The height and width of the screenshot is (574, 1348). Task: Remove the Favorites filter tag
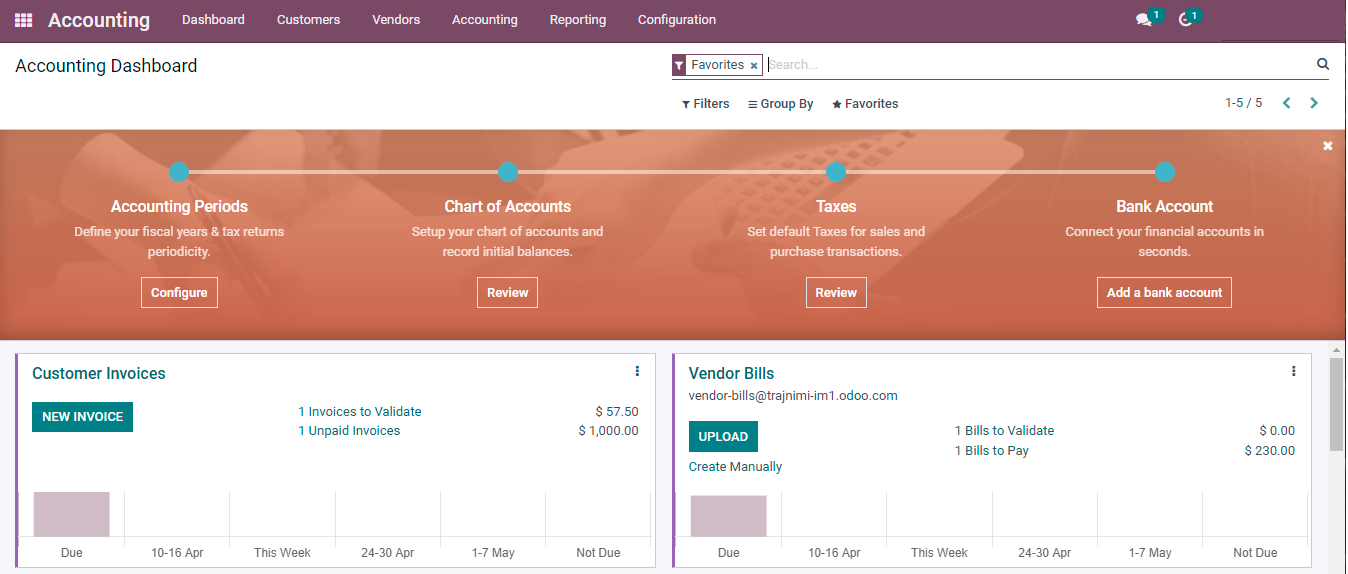pos(754,66)
